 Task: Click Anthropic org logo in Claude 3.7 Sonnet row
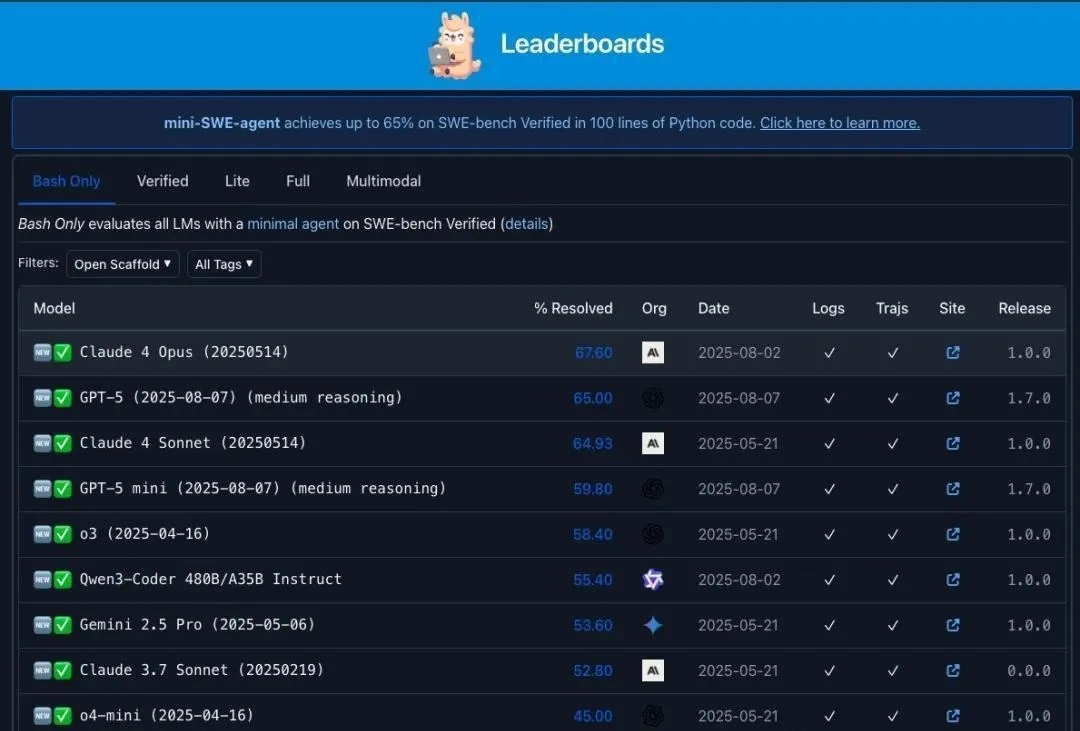click(653, 671)
